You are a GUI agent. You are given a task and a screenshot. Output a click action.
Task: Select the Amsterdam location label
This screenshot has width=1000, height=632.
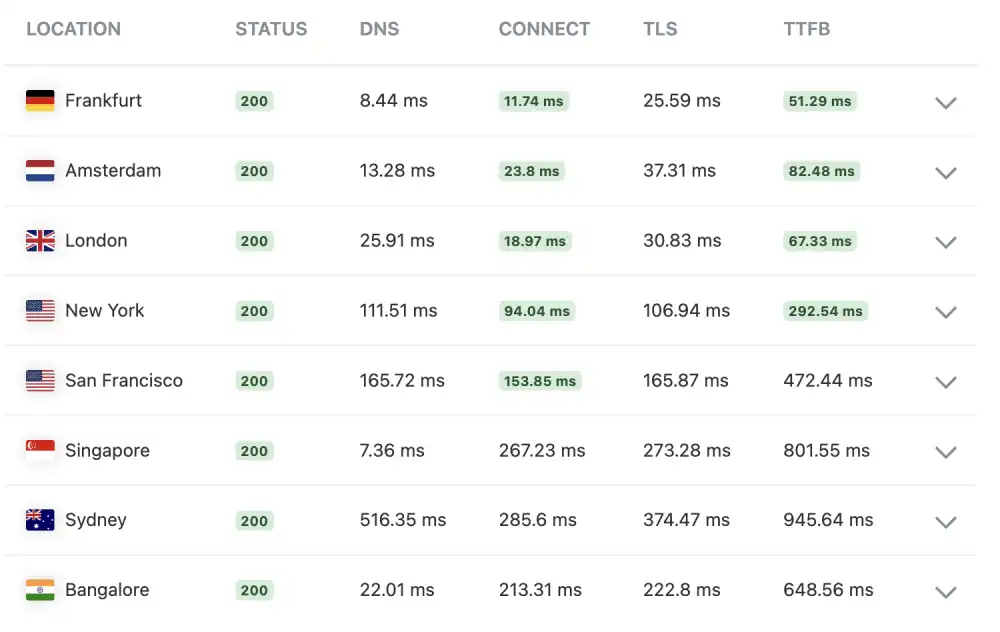click(x=113, y=171)
